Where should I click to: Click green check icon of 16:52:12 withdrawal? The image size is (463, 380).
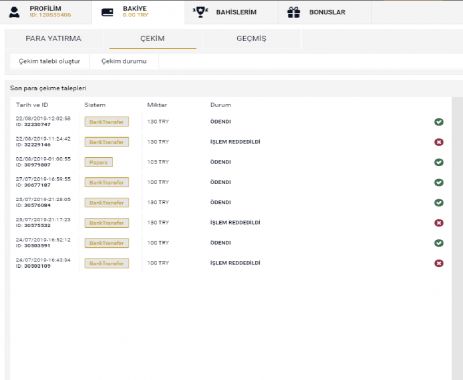point(439,243)
